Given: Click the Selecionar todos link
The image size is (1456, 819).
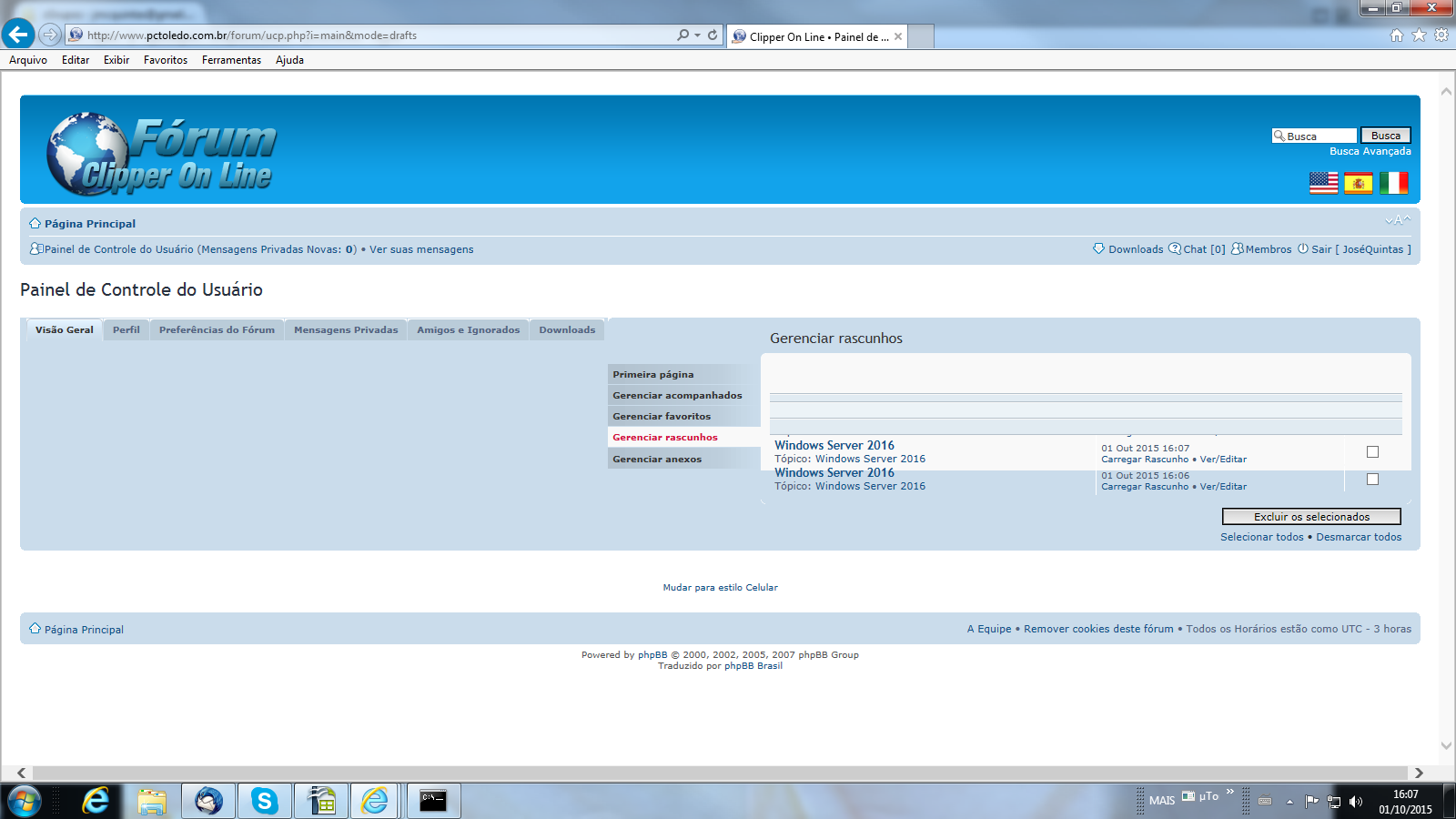Looking at the screenshot, I should (1262, 537).
